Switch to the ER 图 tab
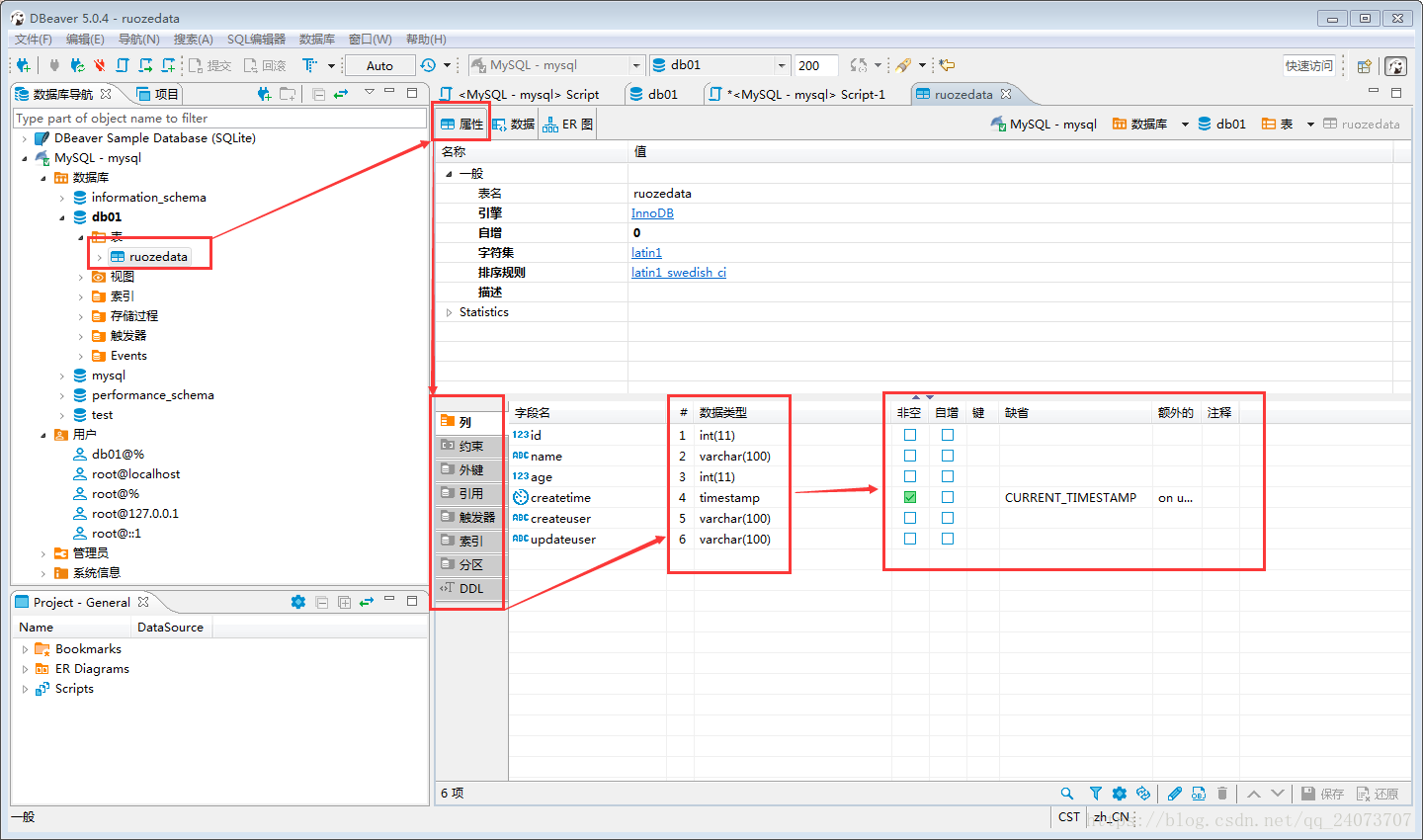This screenshot has width=1423, height=840. 568,124
